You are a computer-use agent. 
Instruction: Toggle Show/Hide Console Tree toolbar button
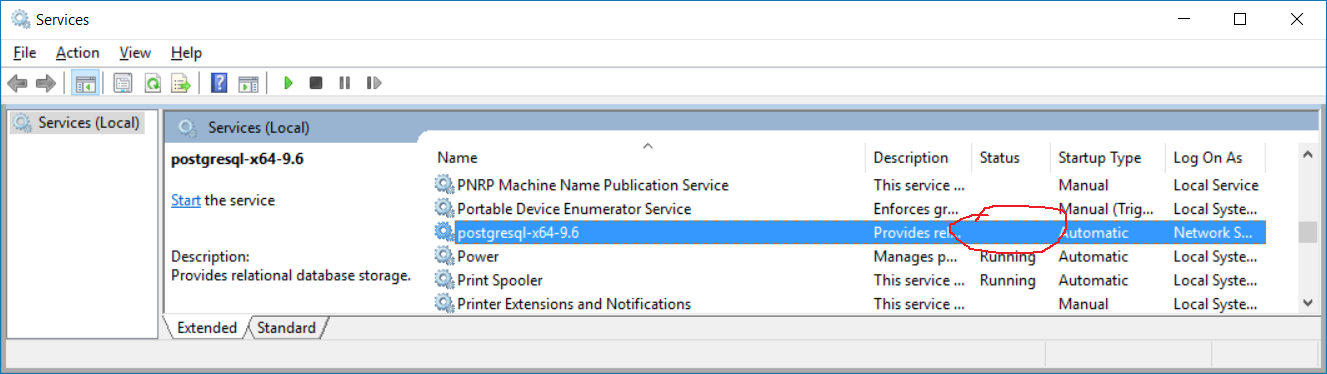tap(85, 83)
